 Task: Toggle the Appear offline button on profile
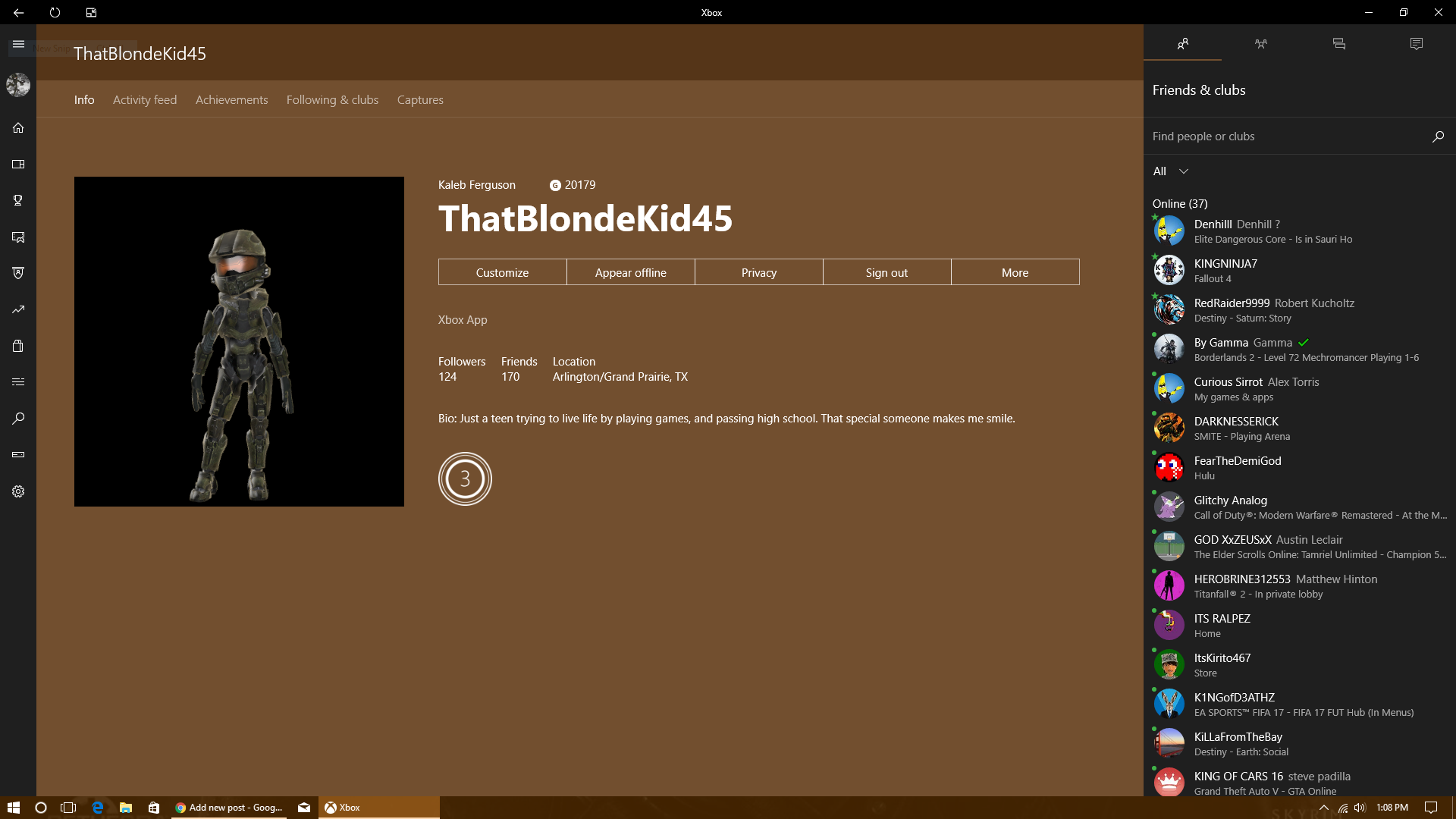(630, 272)
